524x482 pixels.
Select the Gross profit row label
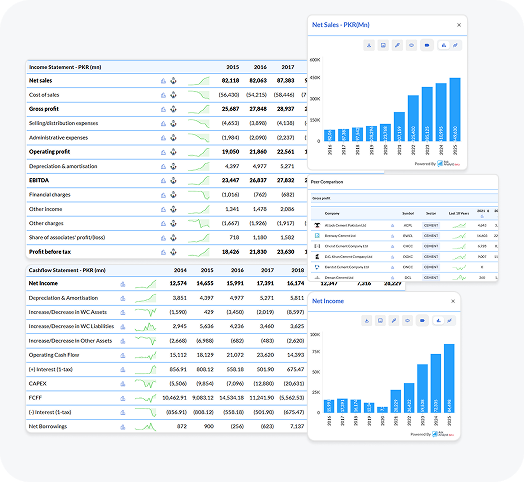point(44,109)
